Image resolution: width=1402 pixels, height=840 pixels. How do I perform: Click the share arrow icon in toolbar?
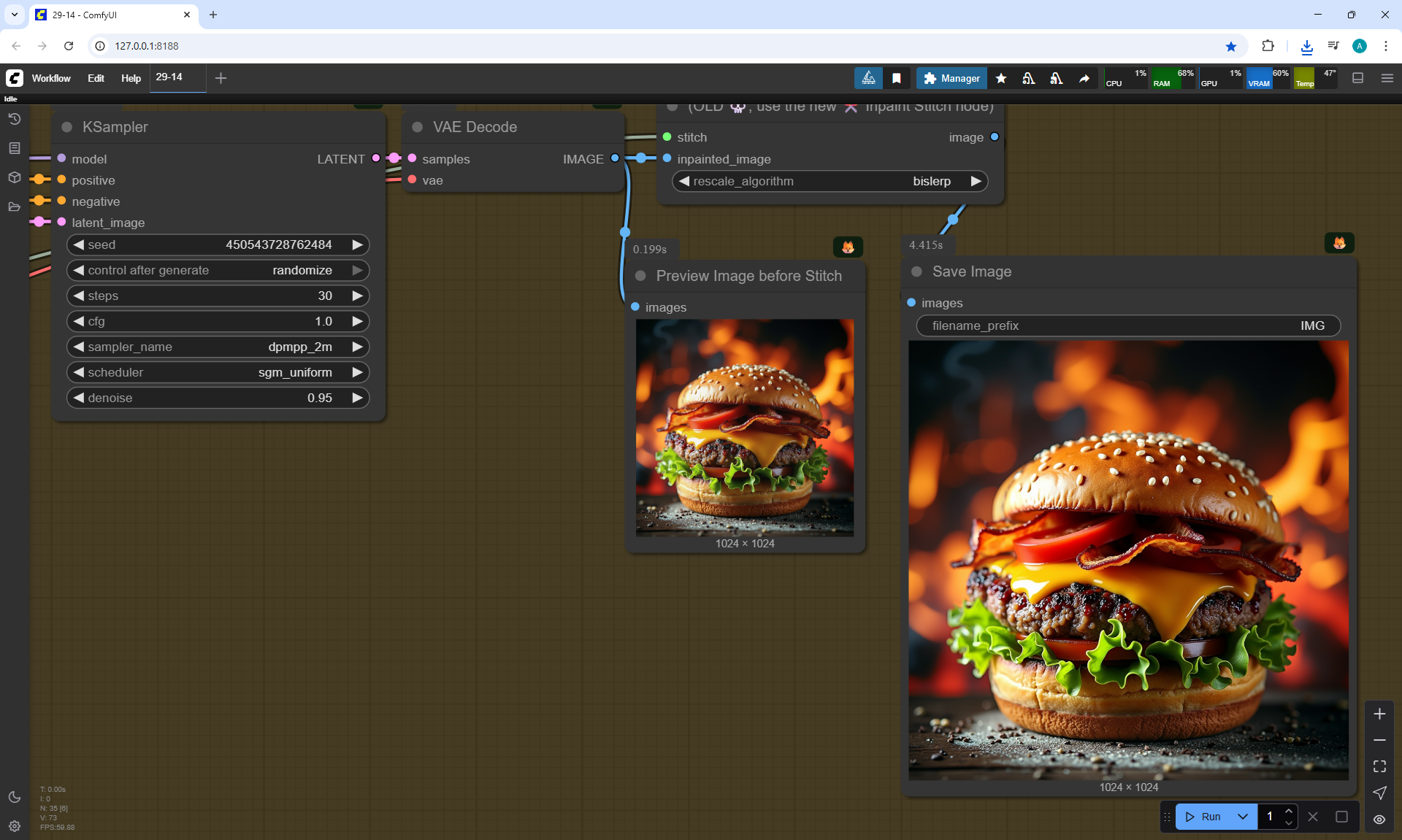click(x=1084, y=78)
